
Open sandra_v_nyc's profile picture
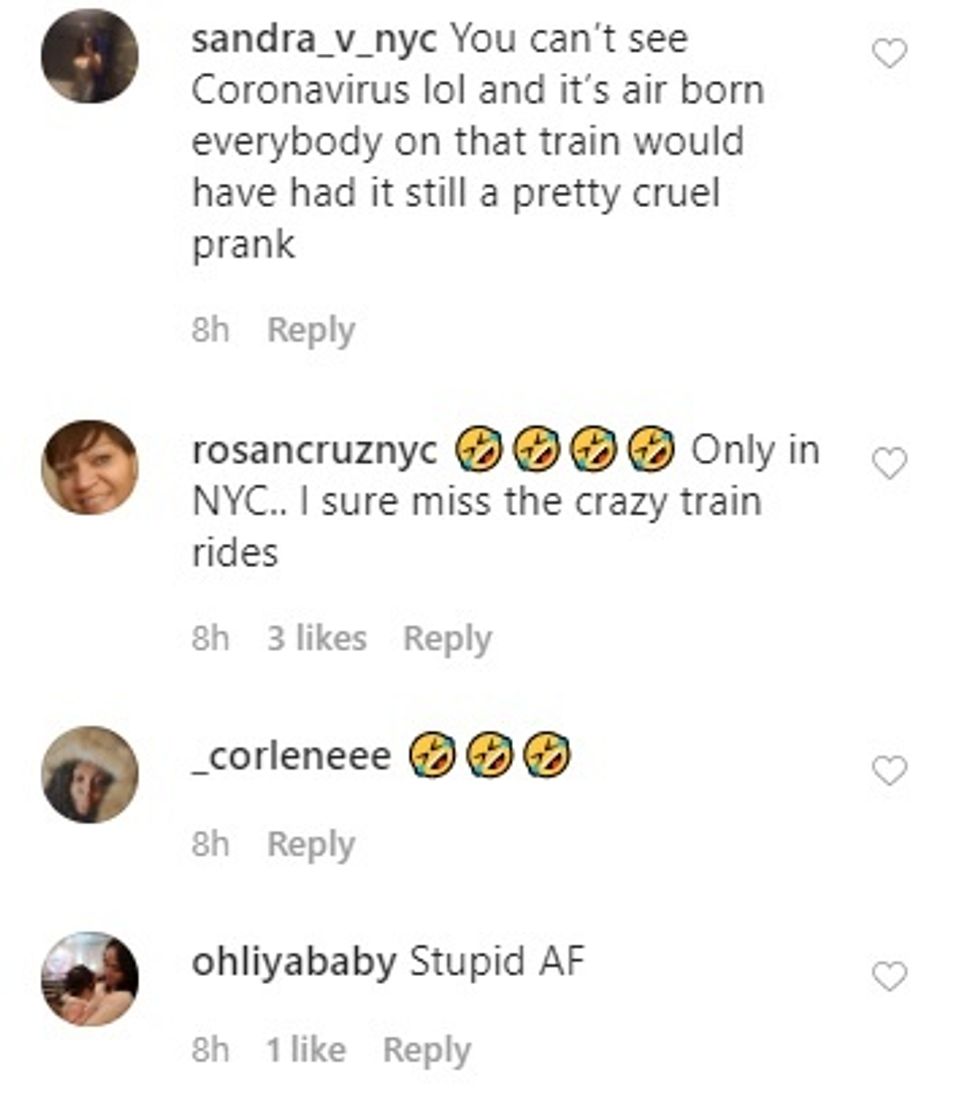(x=89, y=56)
